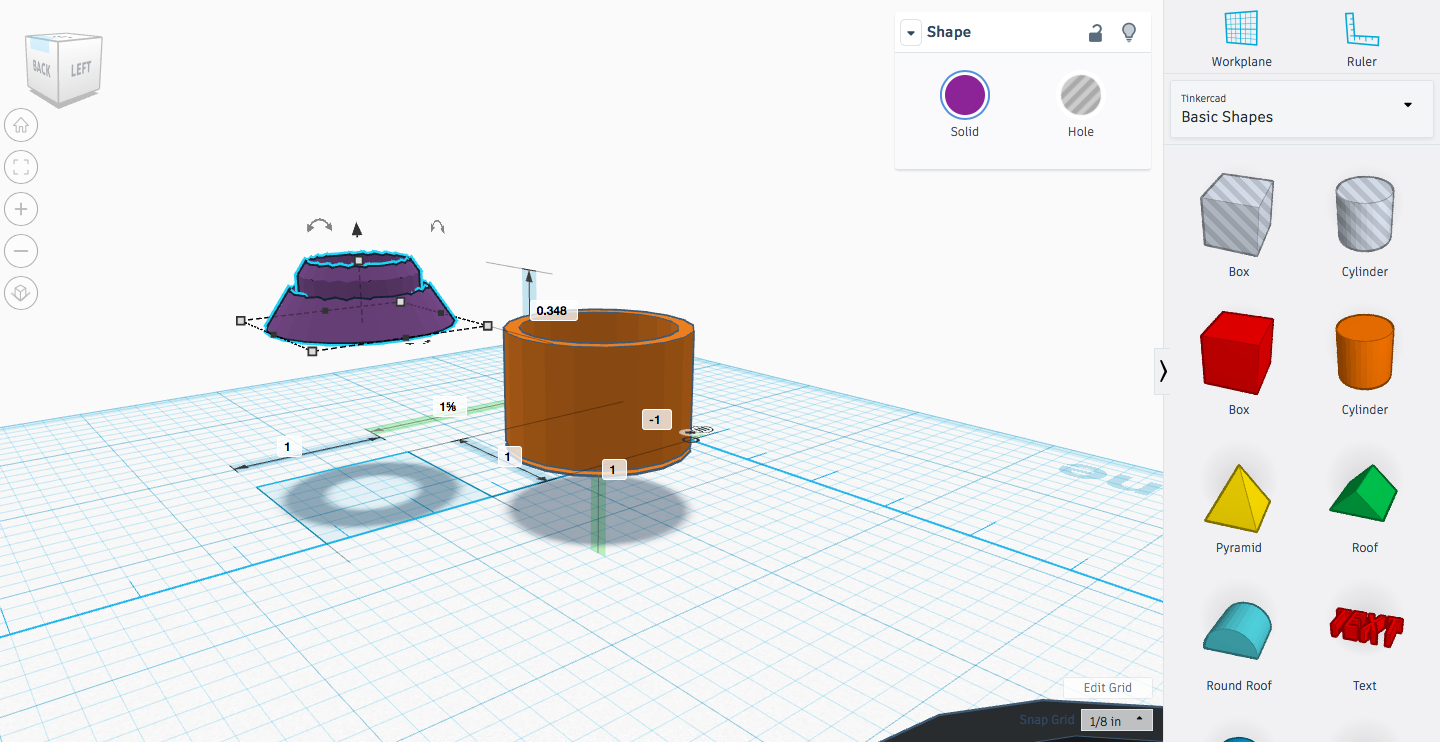Click the 1% dimension label
The width and height of the screenshot is (1440, 742).
[448, 407]
